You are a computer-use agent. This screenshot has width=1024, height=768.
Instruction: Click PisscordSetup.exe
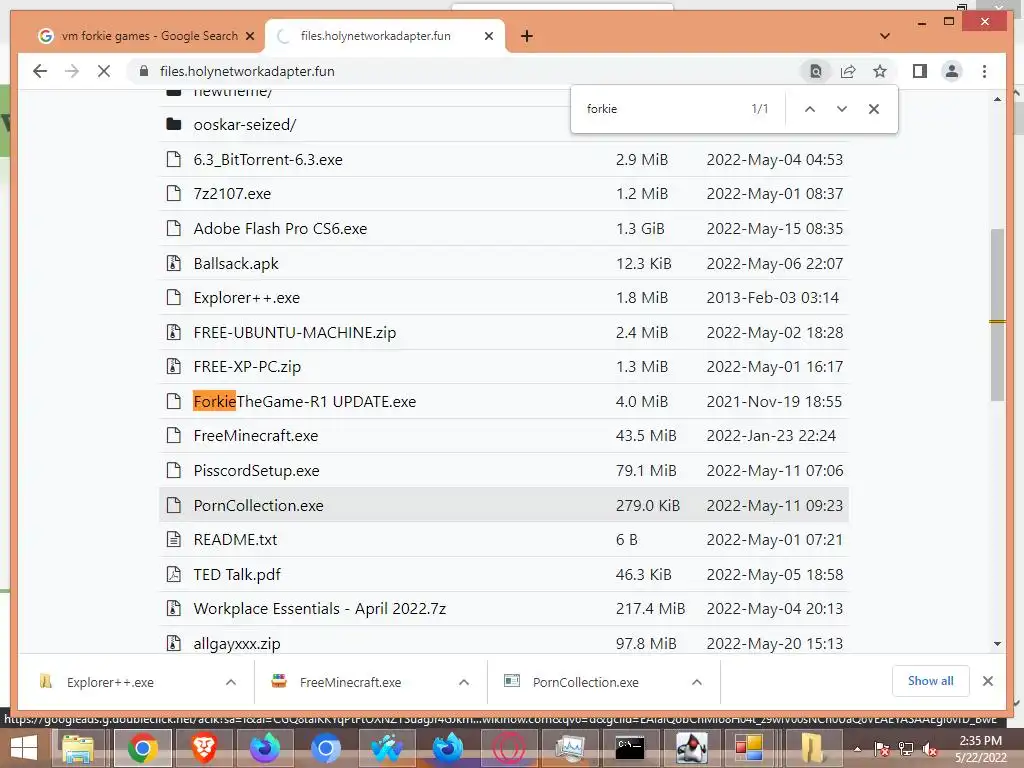tap(256, 471)
